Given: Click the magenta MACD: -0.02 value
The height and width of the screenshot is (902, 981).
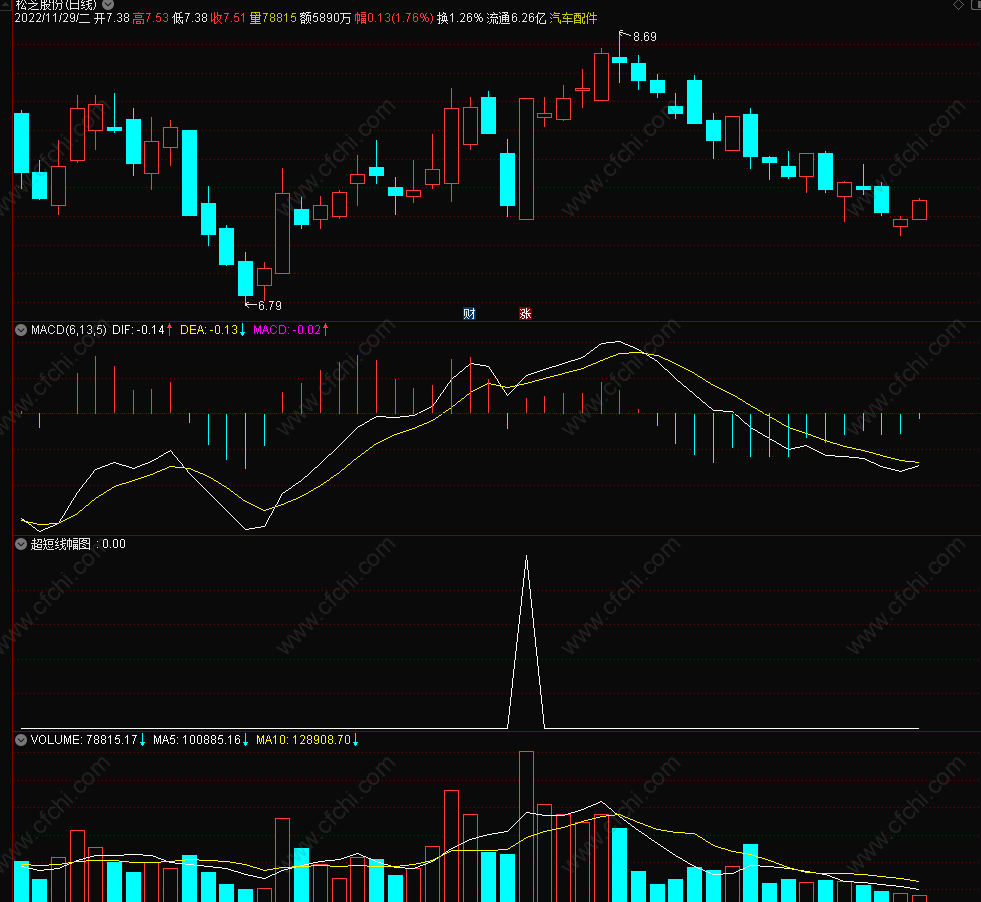Looking at the screenshot, I should [x=287, y=330].
